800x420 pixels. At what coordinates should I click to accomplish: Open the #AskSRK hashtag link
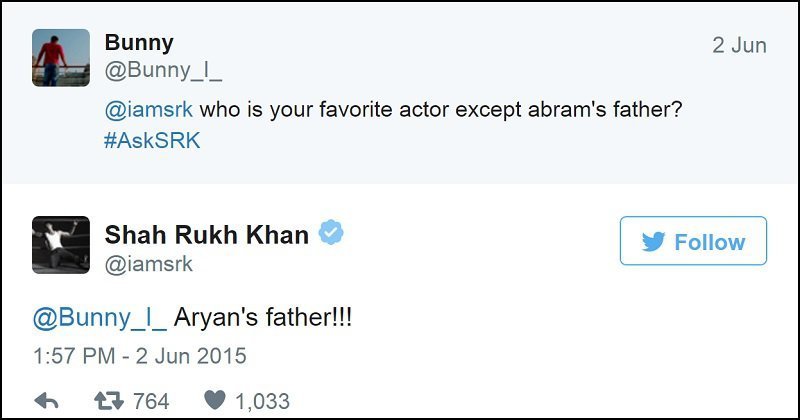[x=152, y=140]
